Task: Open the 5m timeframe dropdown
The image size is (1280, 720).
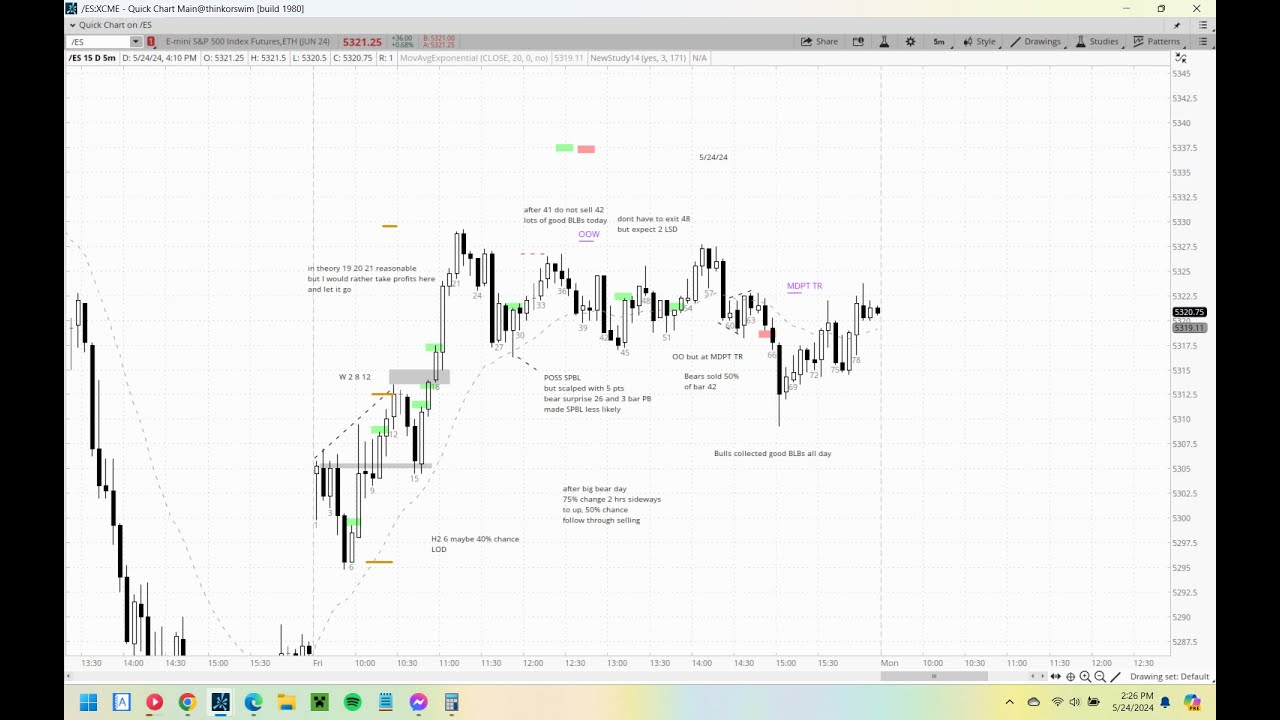Action: [939, 42]
